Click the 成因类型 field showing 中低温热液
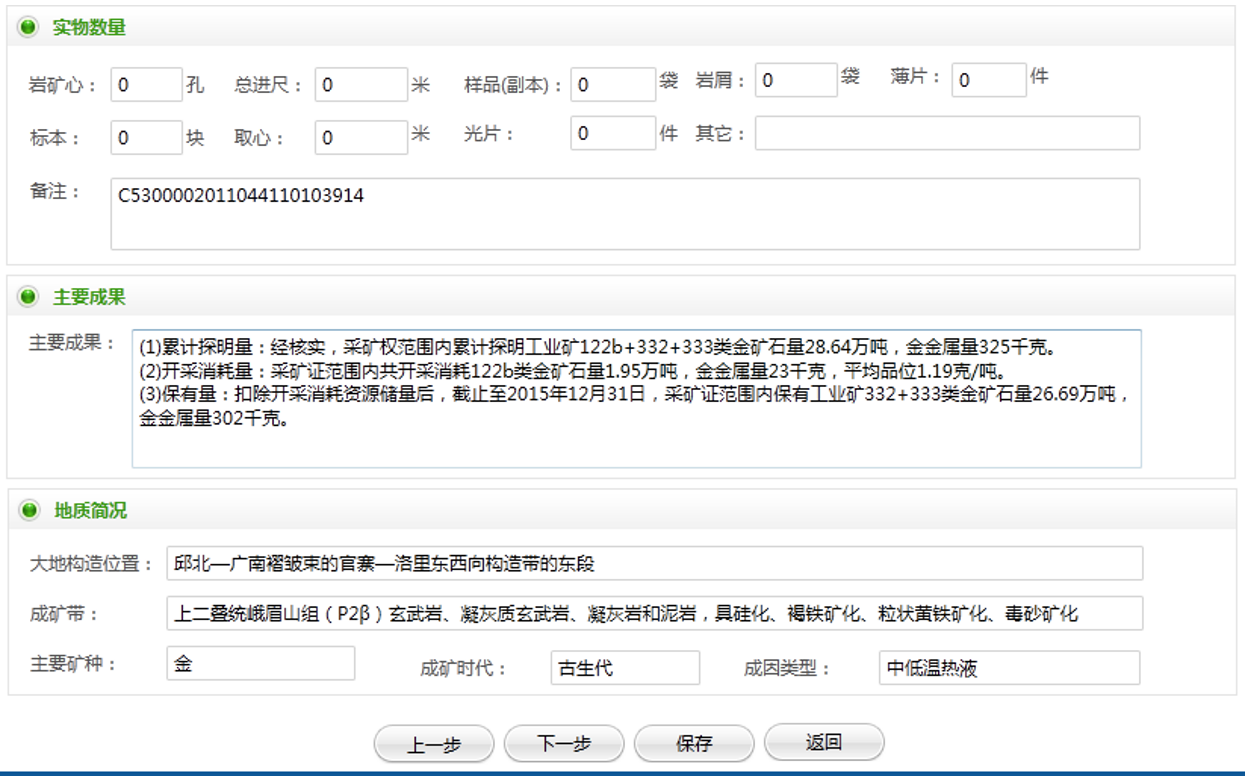The height and width of the screenshot is (784, 1246). pos(1010,668)
